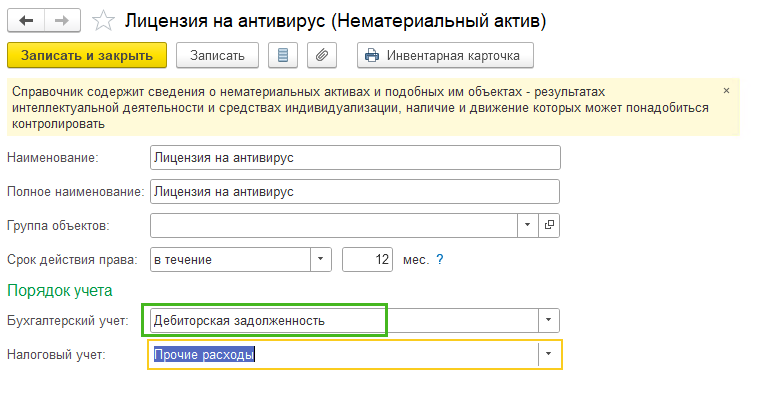Add to favorites with the star icon
Screen dimensions: 761x397
[x=103, y=21]
